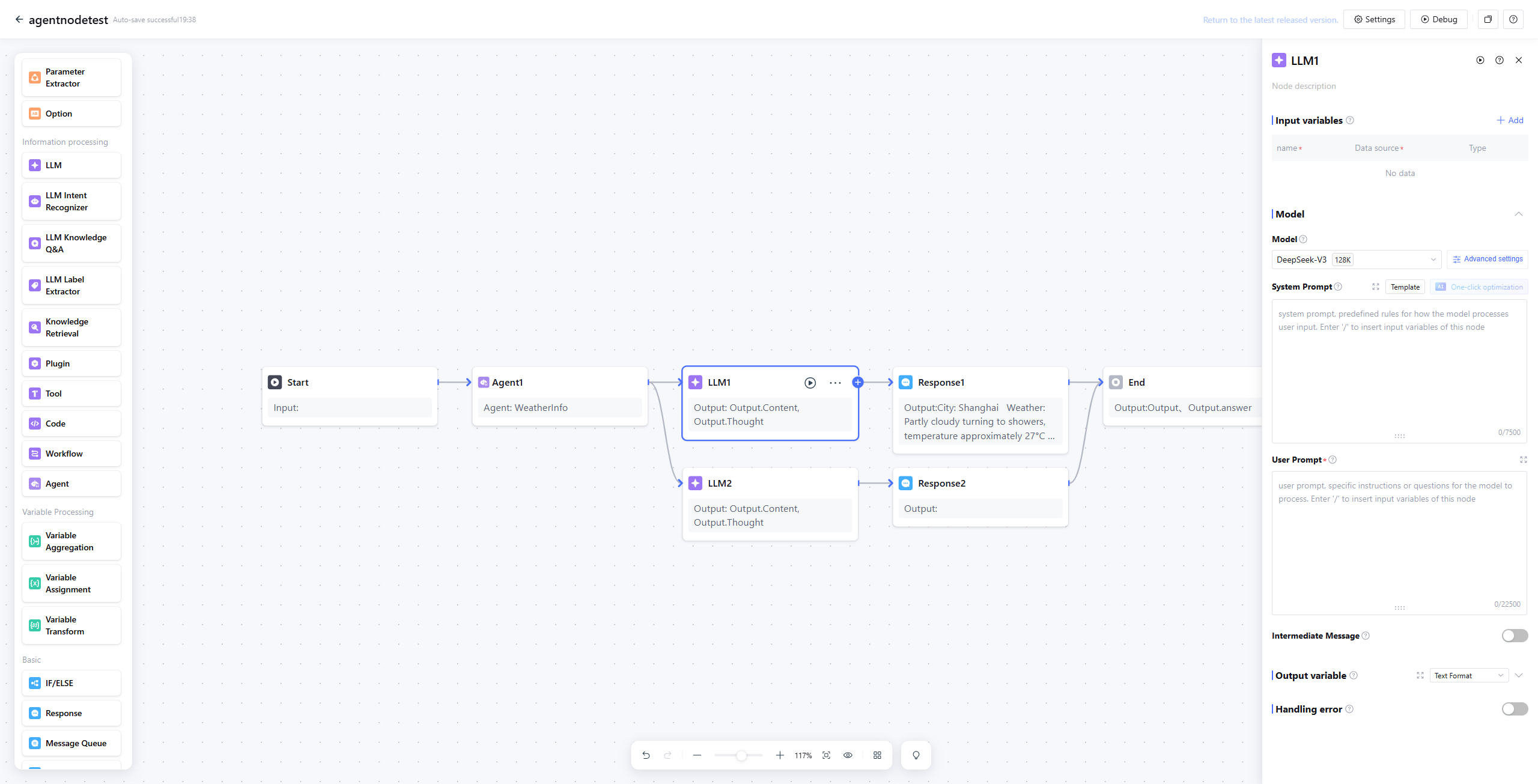1538x784 pixels.
Task: Click the lightbulb tips icon
Action: 916,755
